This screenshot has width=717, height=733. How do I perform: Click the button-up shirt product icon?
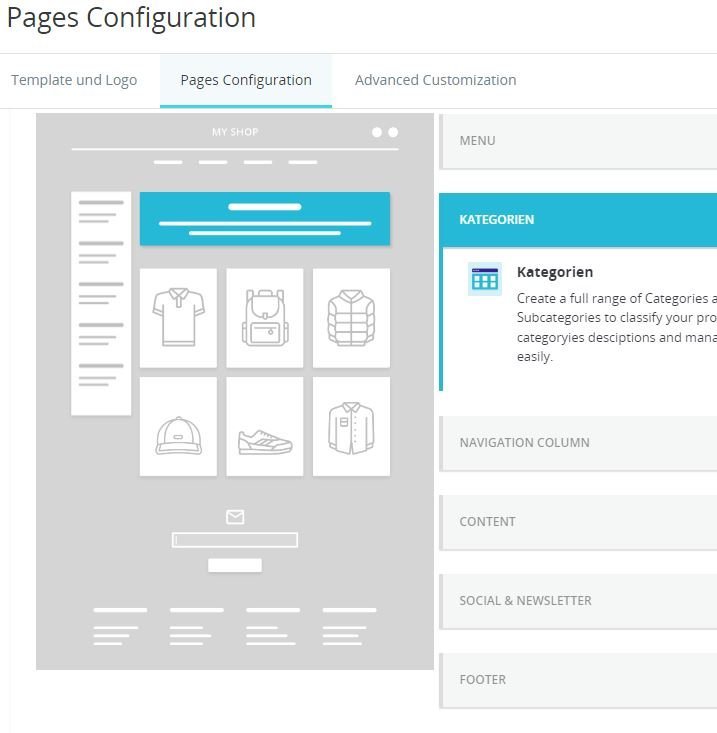click(351, 427)
